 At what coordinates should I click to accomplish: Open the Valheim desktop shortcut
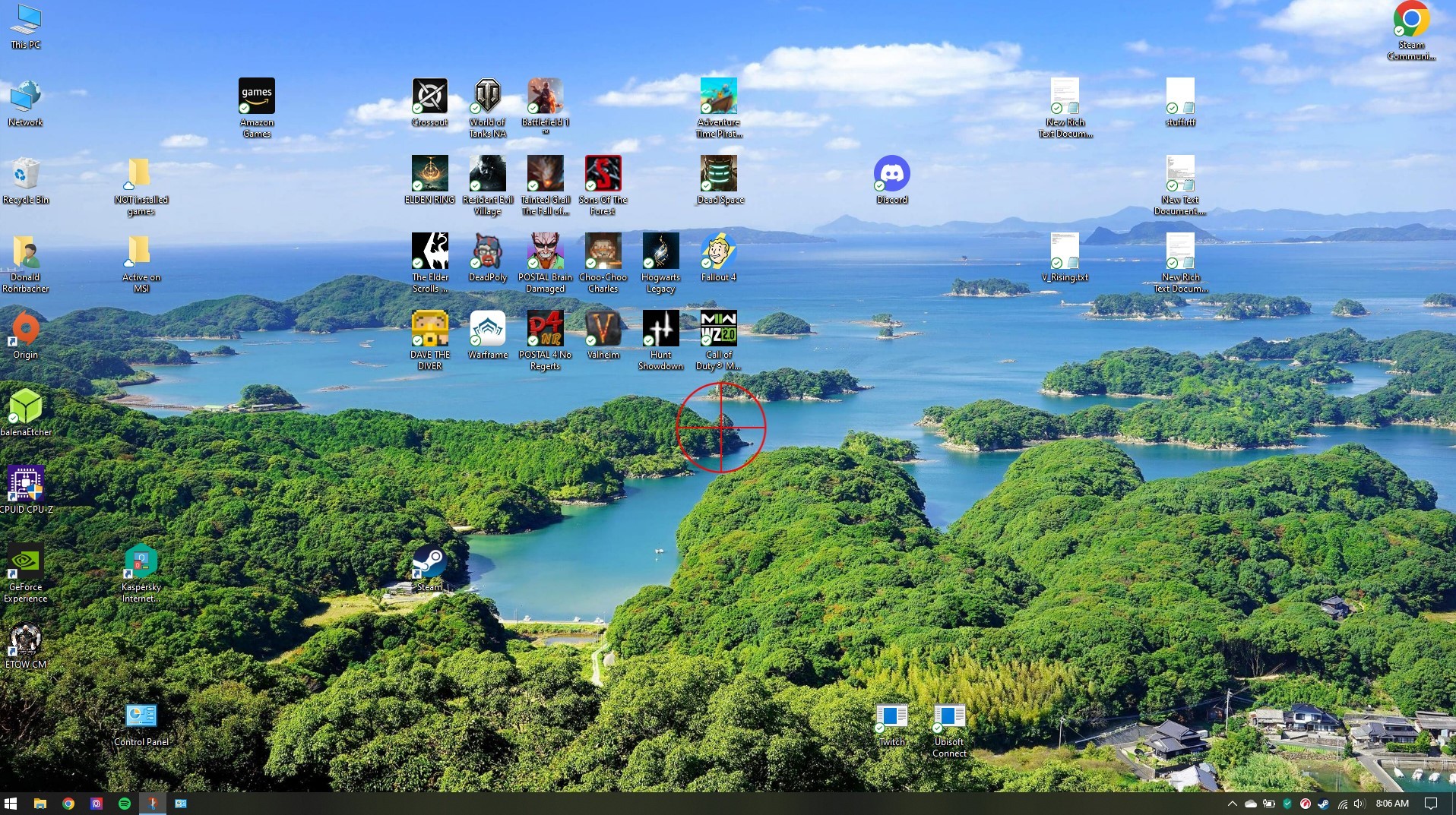pyautogui.click(x=603, y=329)
